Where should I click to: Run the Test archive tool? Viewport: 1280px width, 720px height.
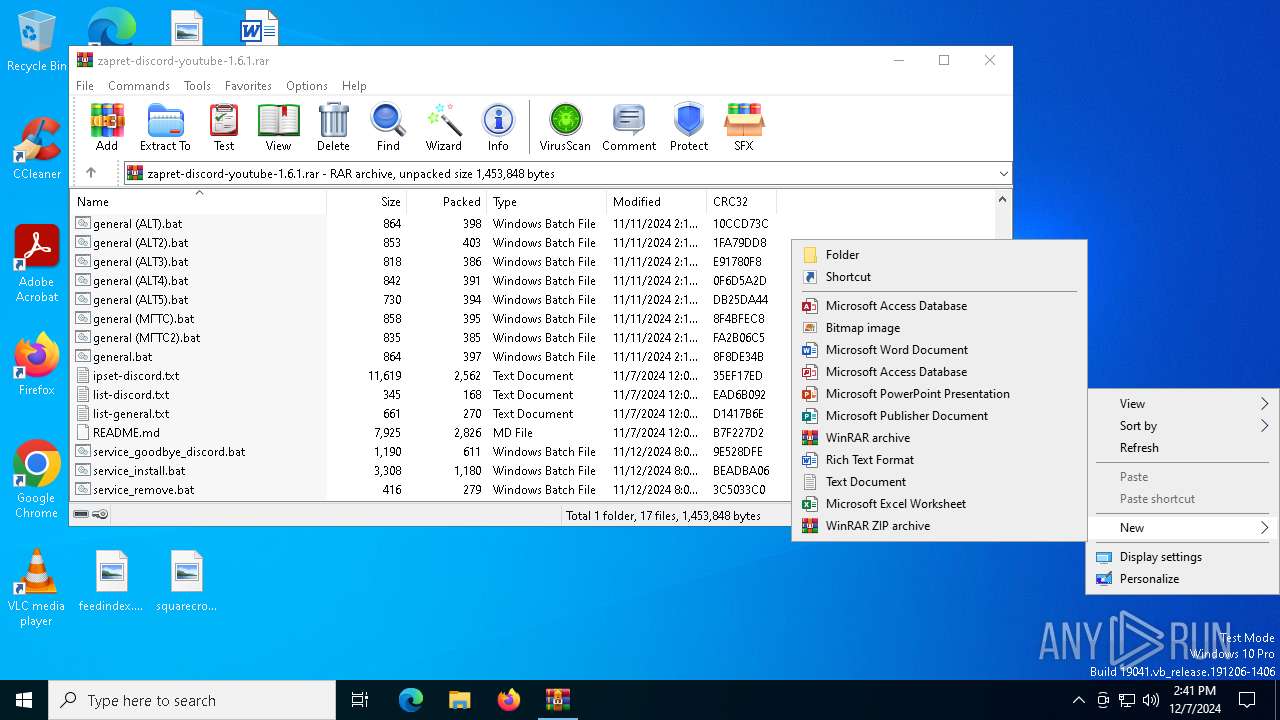pyautogui.click(x=224, y=127)
